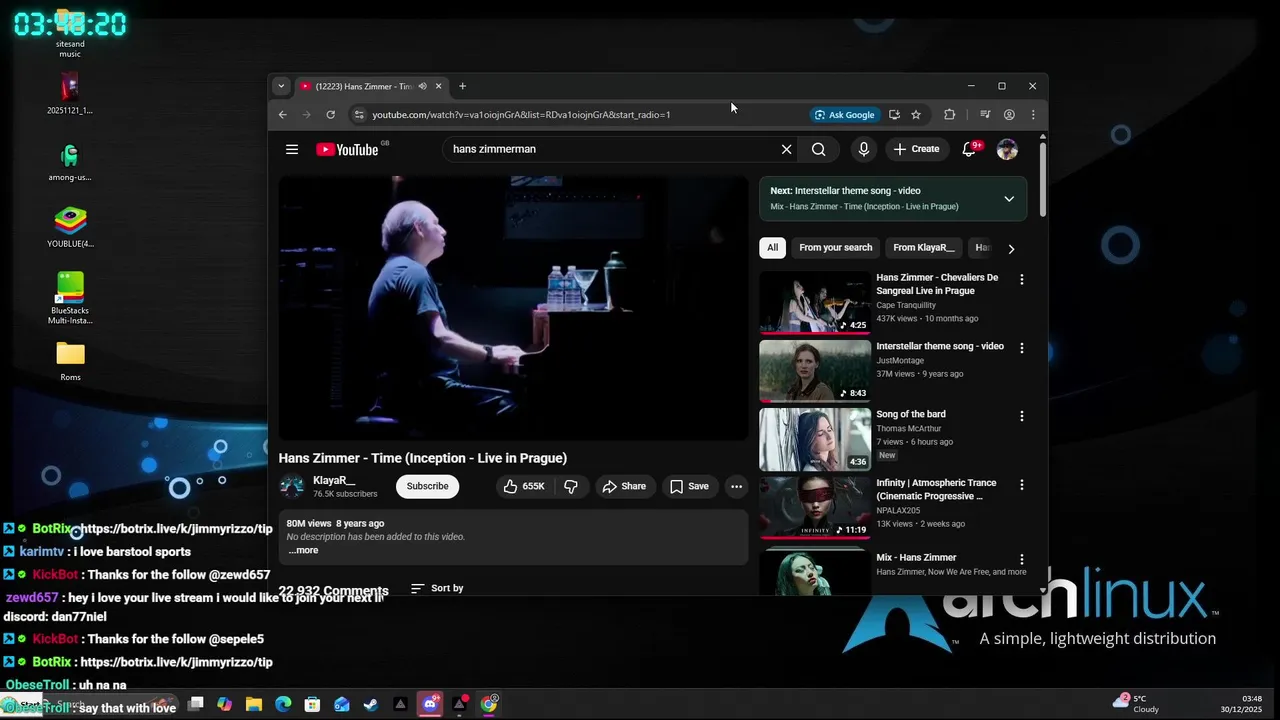1280x720 pixels.
Task: Open BlueStacks Multi-Instance desktop shortcut
Action: tap(70, 298)
